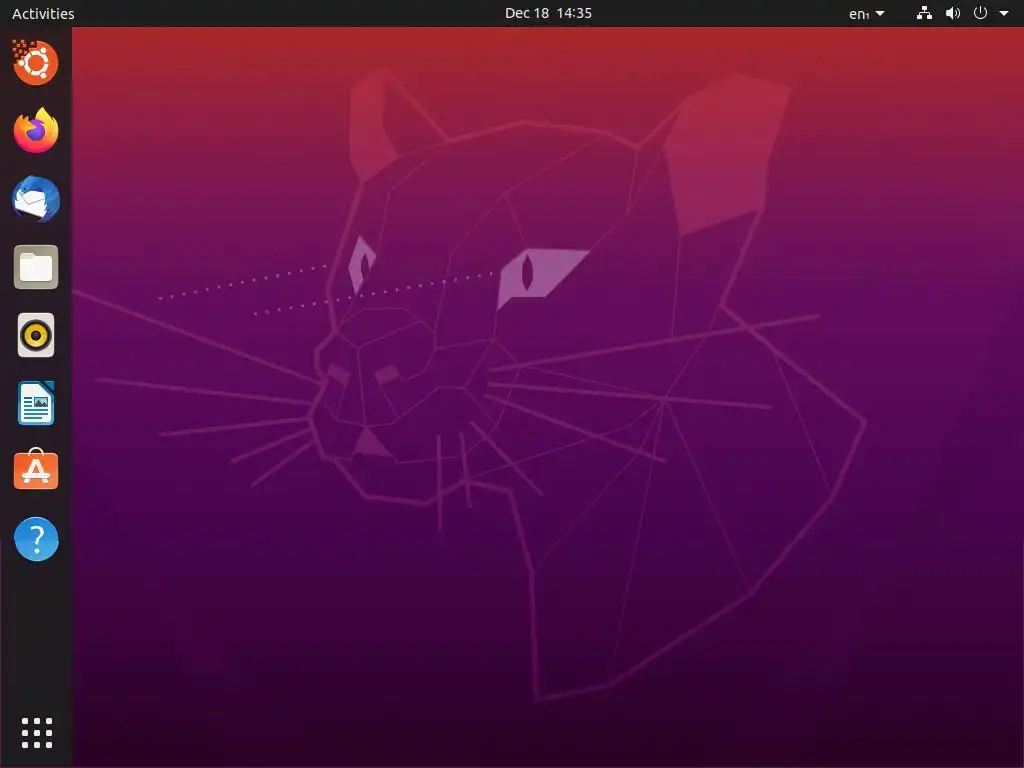Click the Activities button
1024x768 pixels.
43,13
